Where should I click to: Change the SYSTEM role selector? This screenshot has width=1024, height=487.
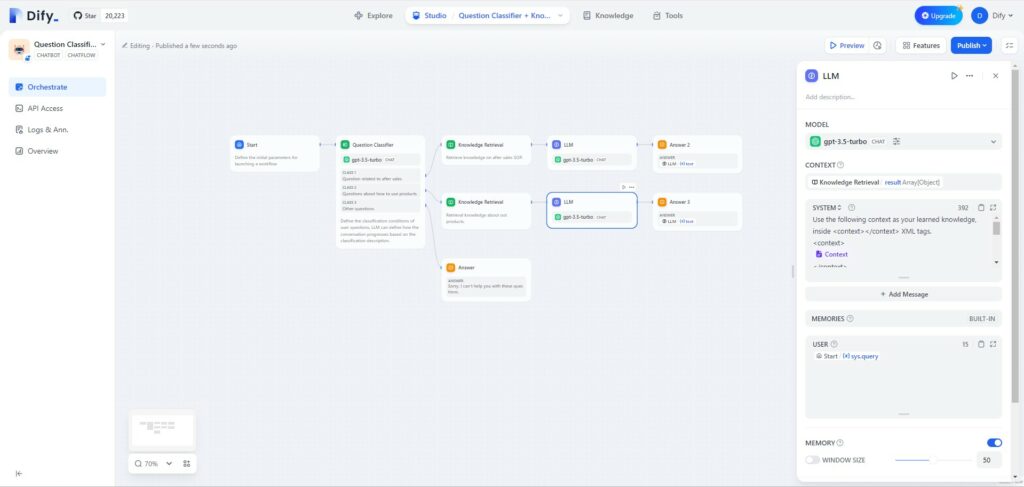click(827, 208)
